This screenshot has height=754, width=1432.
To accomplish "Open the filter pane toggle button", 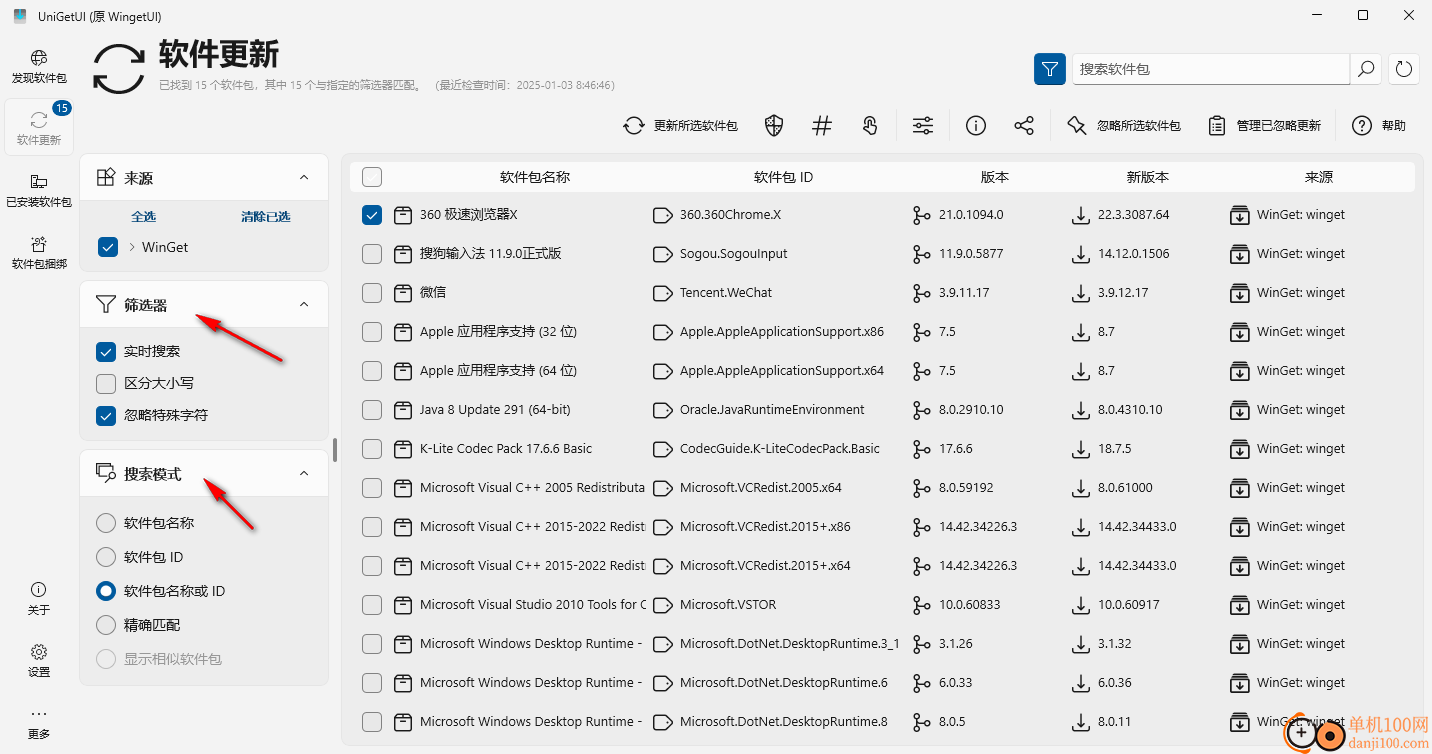I will 1050,69.
